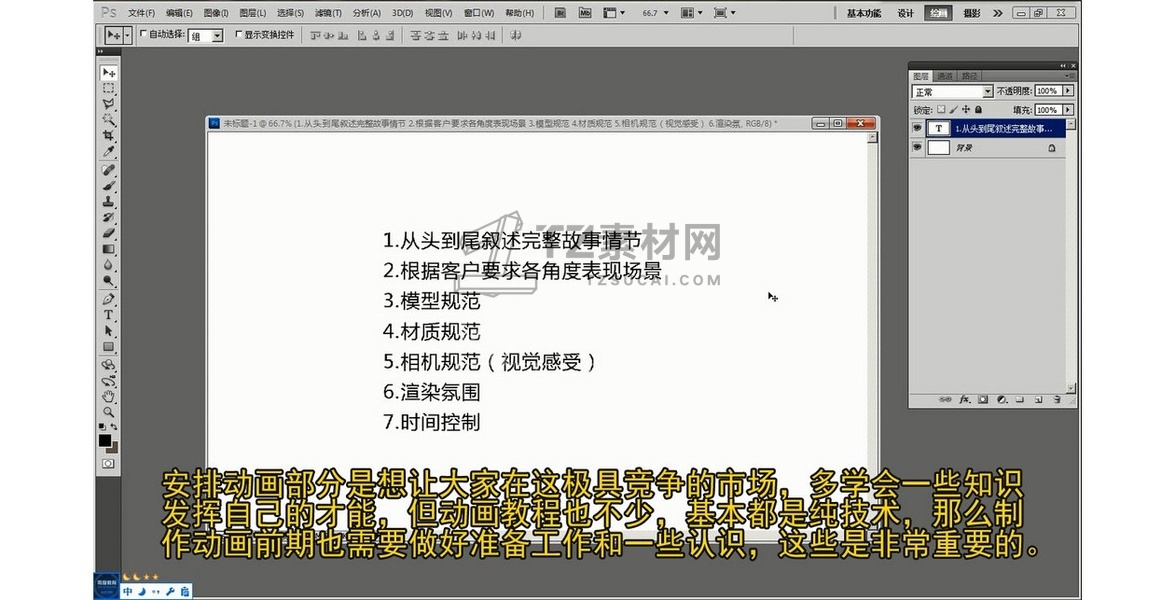Hide the text layer using its eye icon
Viewport: 1175px width, 600px height.
click(917, 128)
